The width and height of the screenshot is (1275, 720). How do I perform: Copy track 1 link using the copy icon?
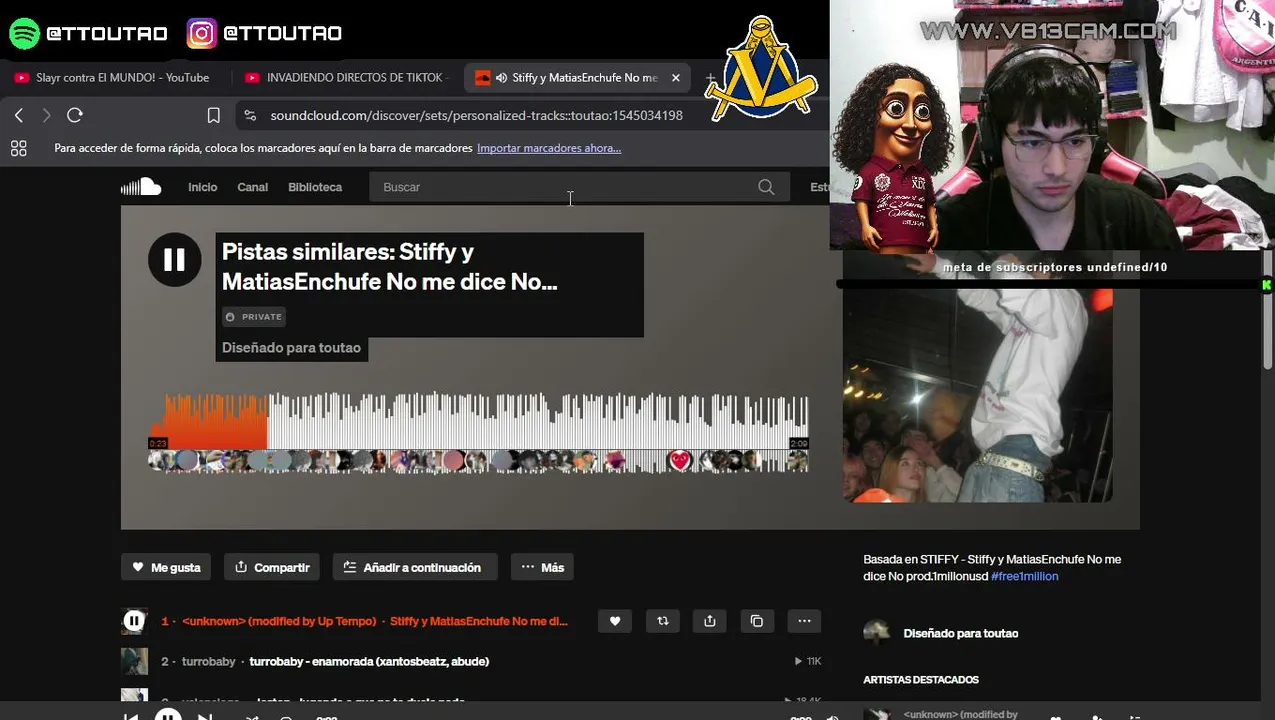pos(757,621)
